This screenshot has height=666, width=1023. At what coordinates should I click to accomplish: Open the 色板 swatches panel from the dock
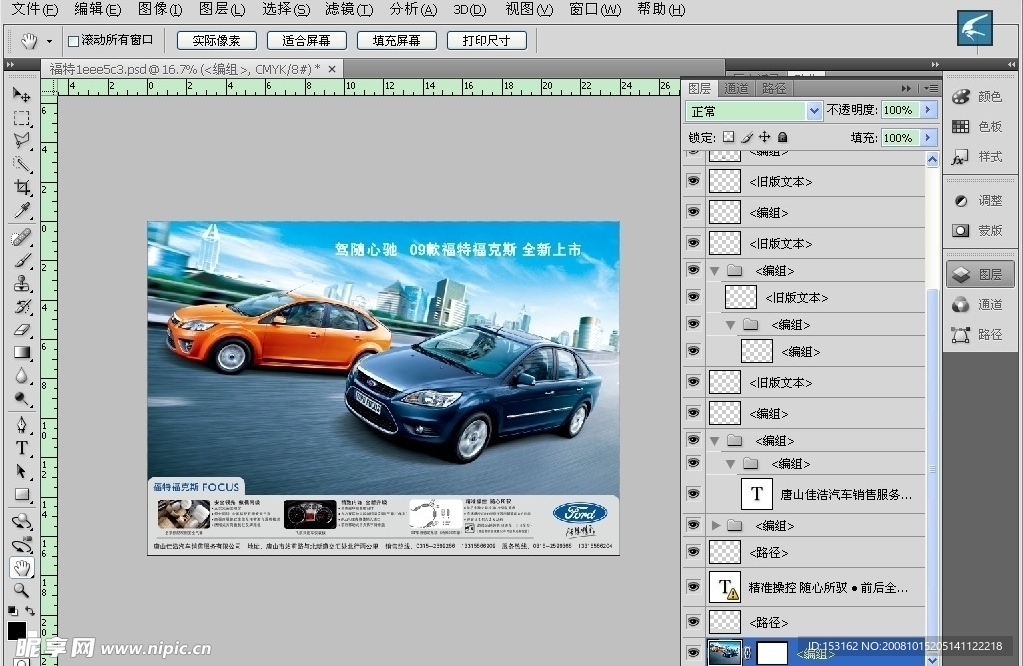click(979, 127)
